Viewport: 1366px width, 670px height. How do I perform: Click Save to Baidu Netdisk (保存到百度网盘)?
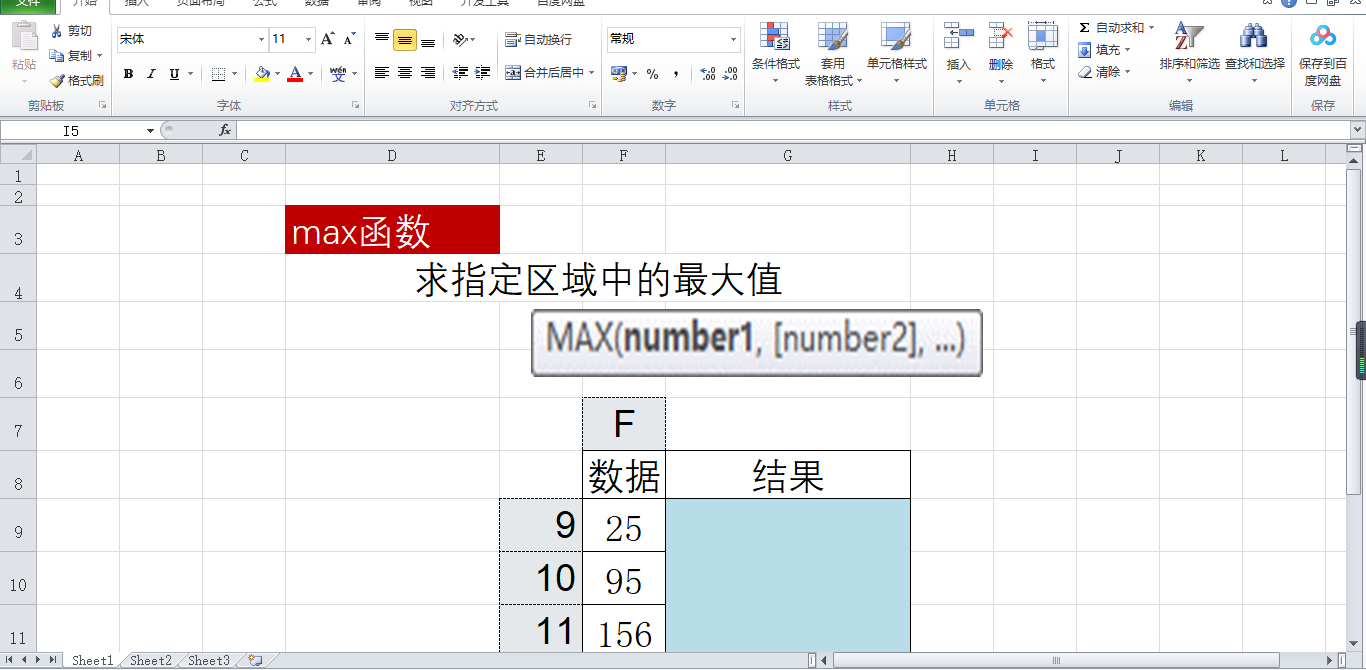[x=1323, y=54]
